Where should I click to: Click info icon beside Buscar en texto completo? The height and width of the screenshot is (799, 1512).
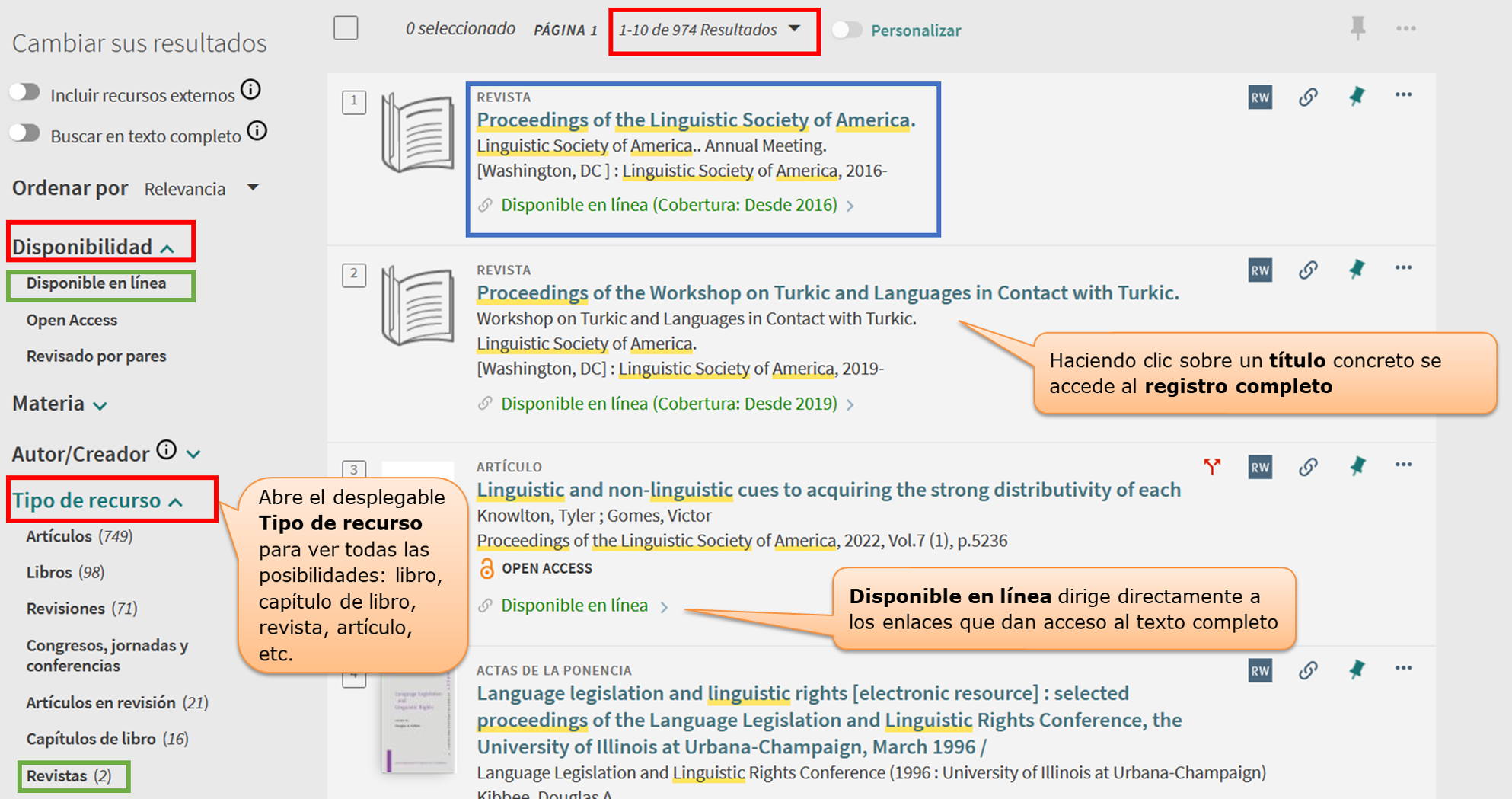tap(257, 132)
